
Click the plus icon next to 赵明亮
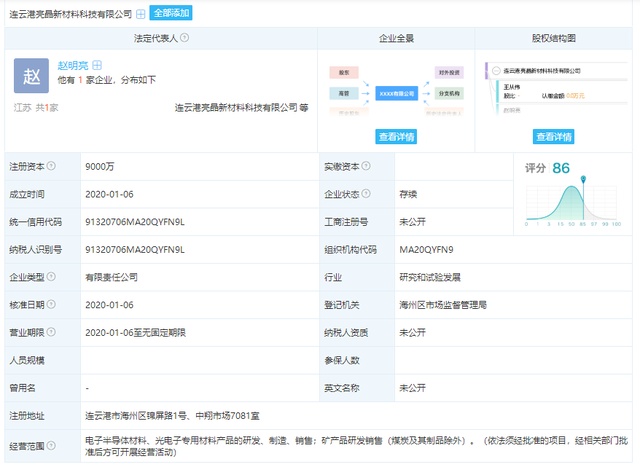click(x=97, y=65)
